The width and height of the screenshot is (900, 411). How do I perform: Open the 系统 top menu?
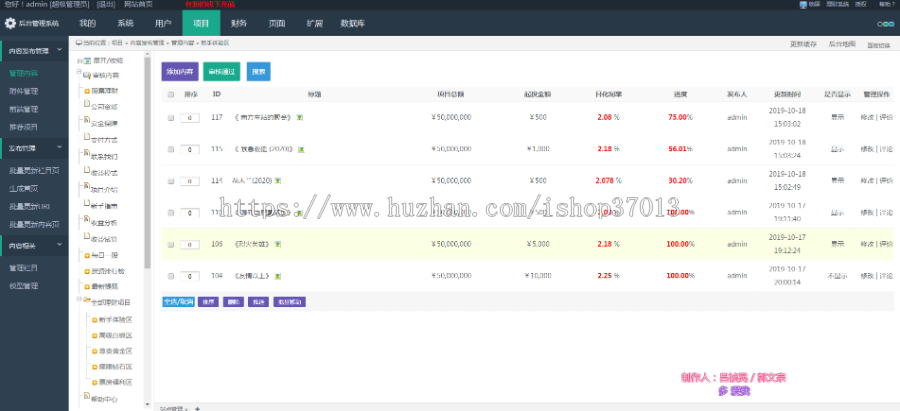(x=126, y=24)
